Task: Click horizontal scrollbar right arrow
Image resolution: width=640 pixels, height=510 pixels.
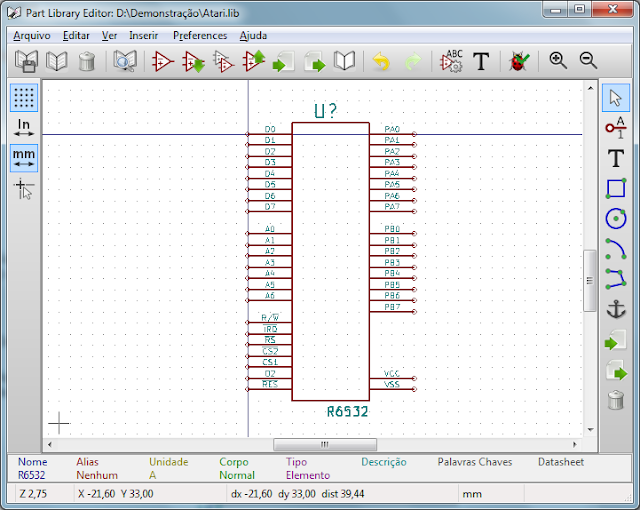Action: point(575,444)
